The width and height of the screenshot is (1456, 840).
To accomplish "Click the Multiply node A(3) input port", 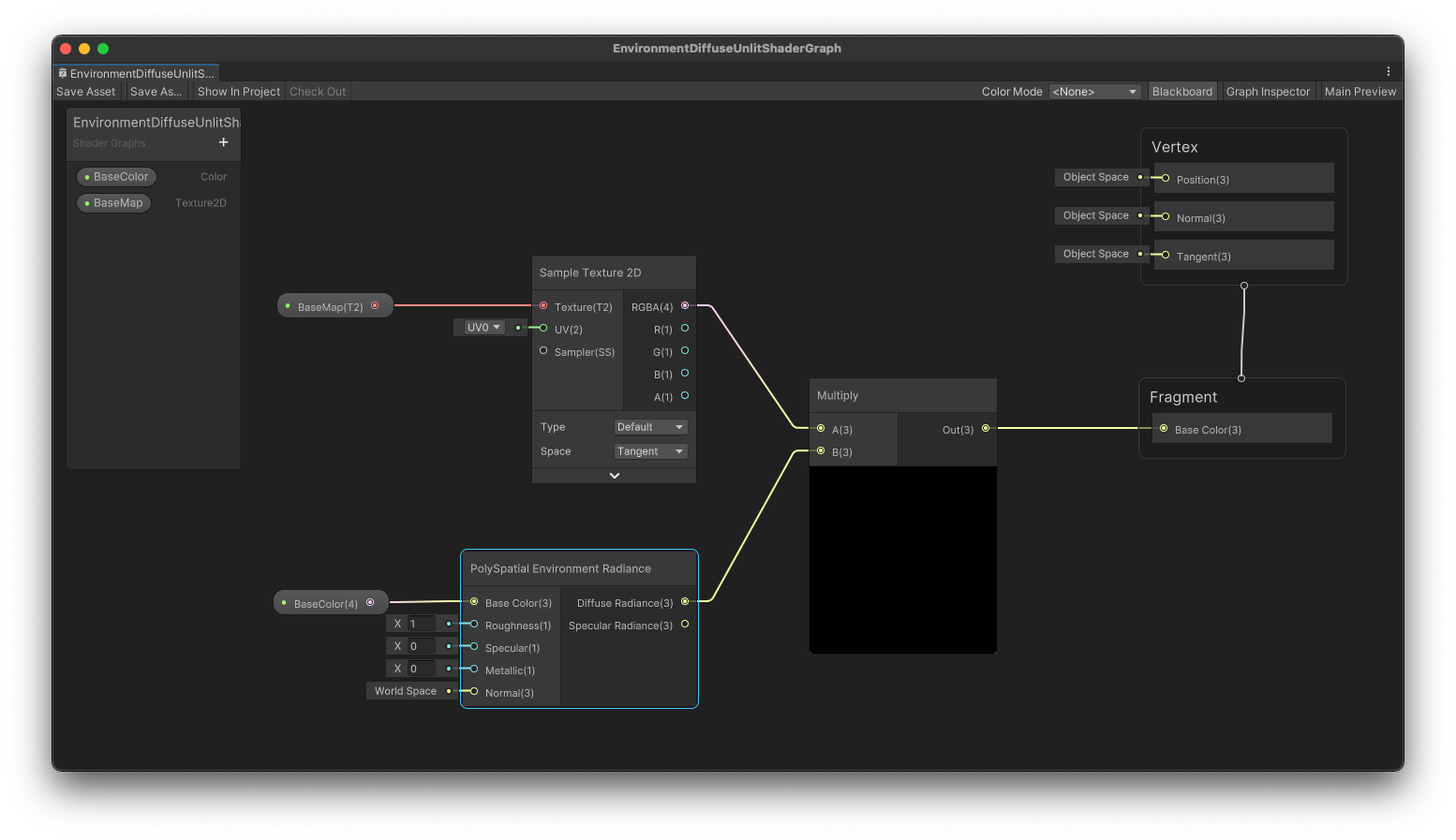I will (821, 428).
